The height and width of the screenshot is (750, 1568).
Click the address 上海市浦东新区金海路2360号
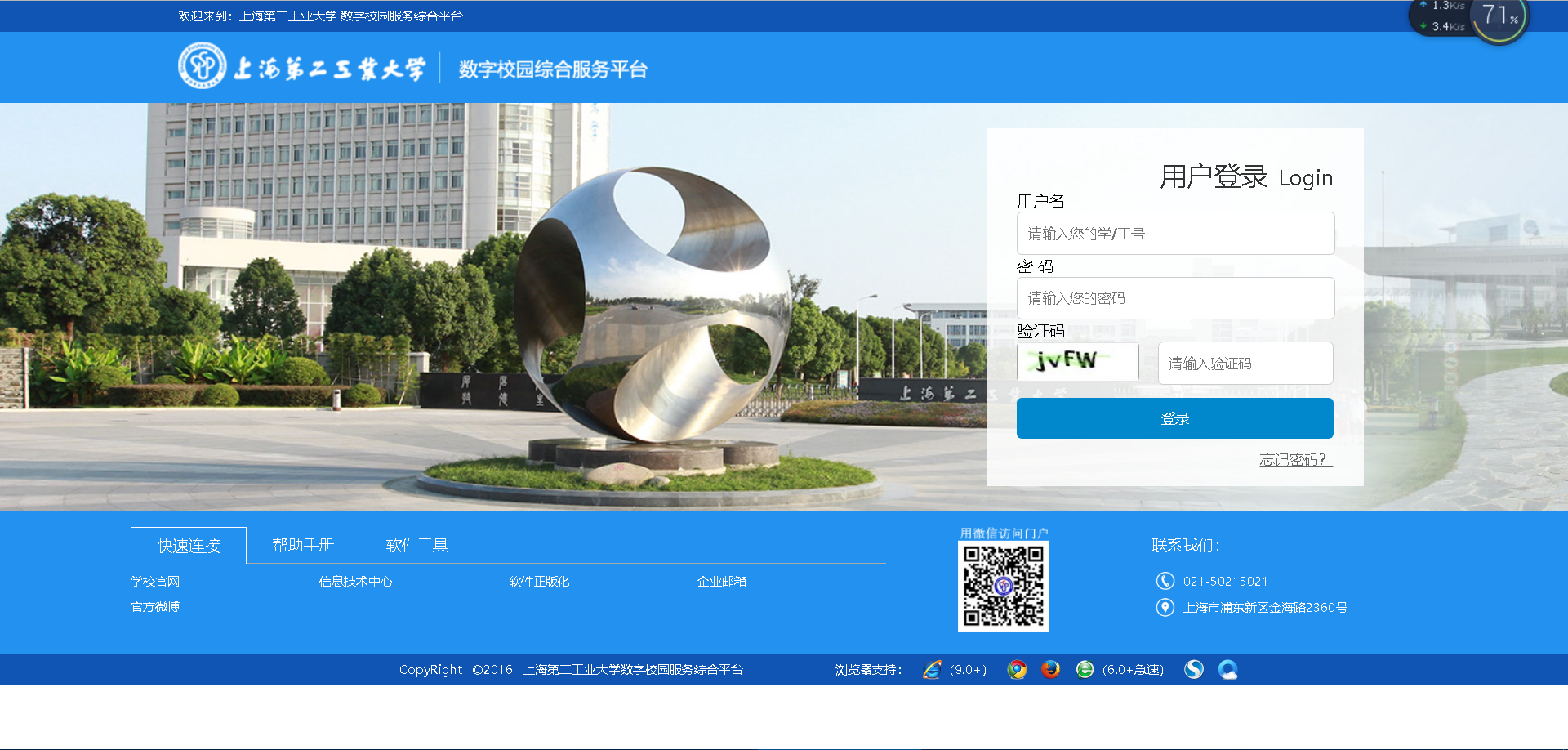coord(1265,607)
